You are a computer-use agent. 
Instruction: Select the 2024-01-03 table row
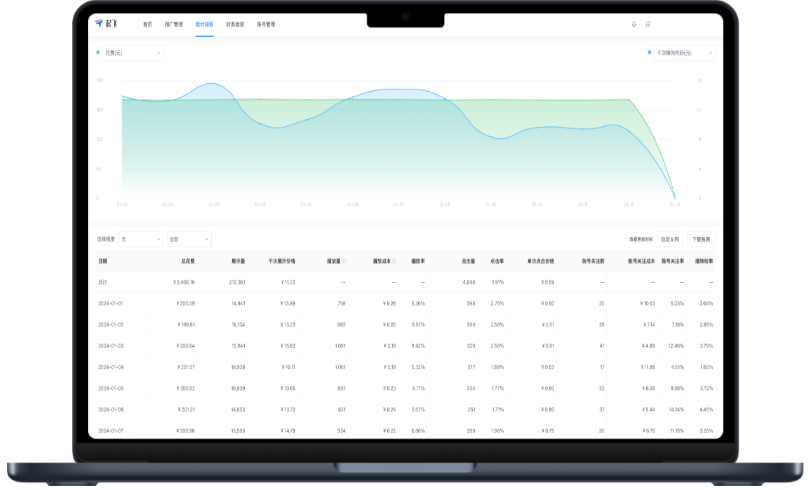pos(400,344)
